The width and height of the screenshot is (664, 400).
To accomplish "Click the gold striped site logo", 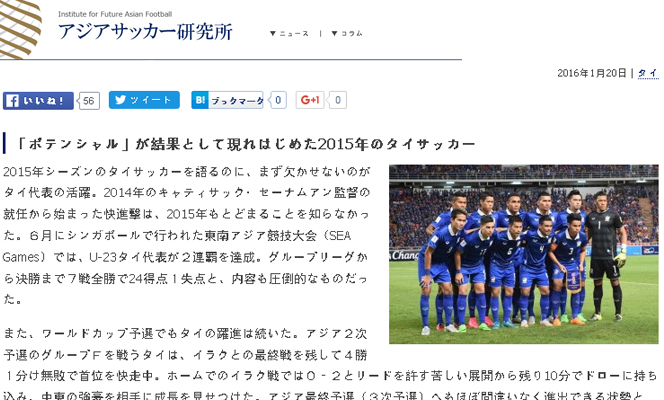I will [x=21, y=29].
